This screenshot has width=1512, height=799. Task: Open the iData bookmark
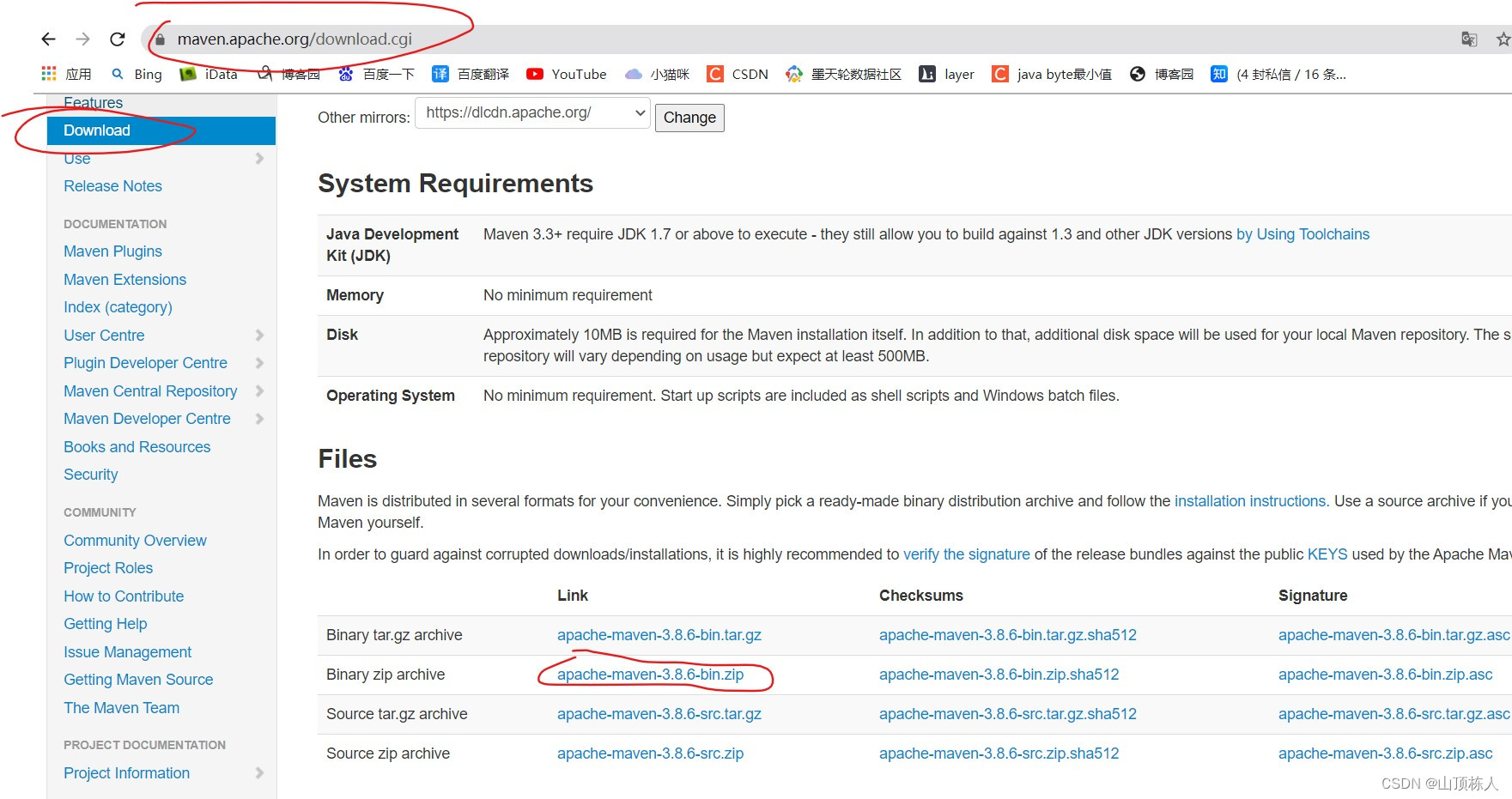pos(209,74)
